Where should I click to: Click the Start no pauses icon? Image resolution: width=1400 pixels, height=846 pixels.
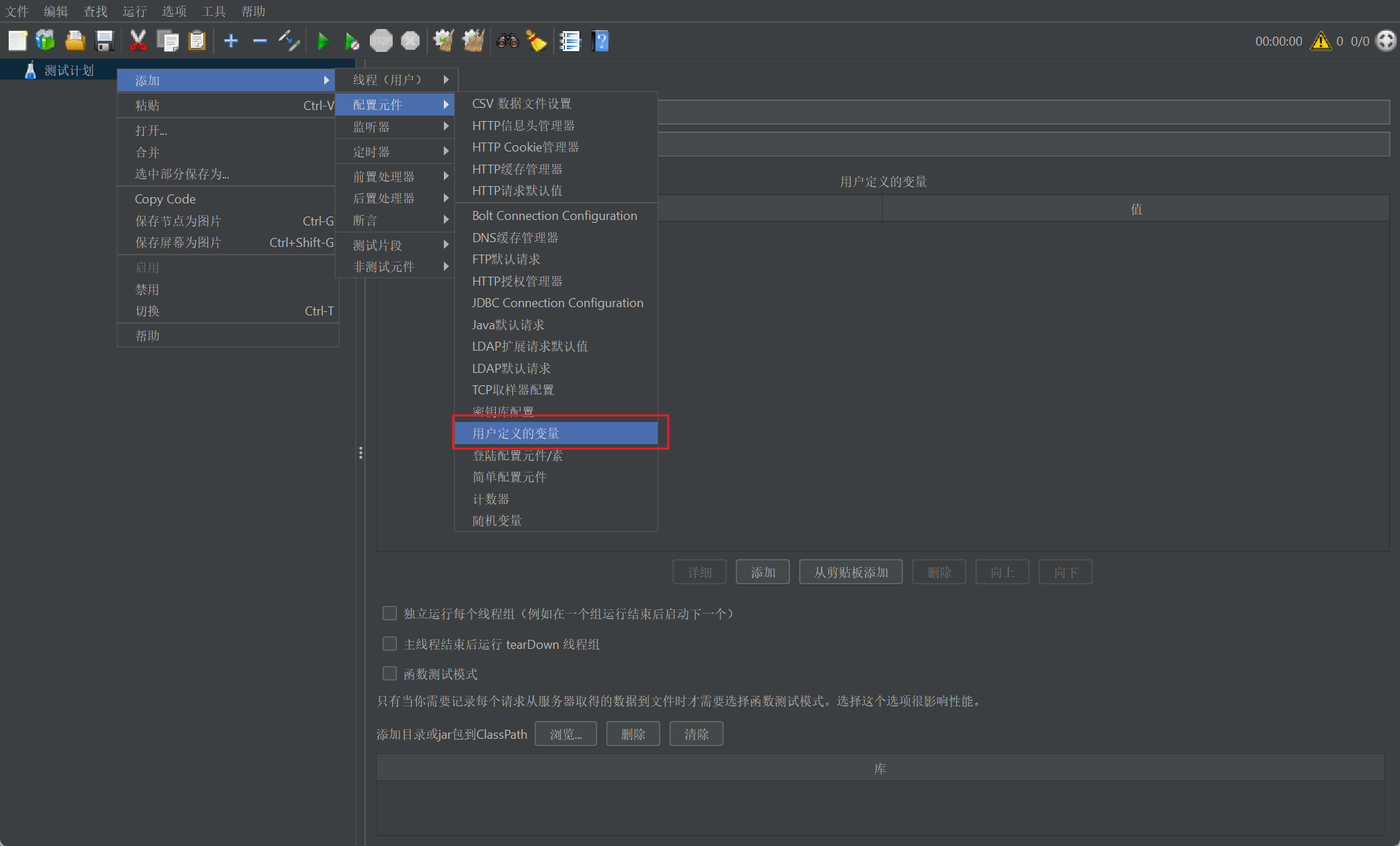[352, 41]
